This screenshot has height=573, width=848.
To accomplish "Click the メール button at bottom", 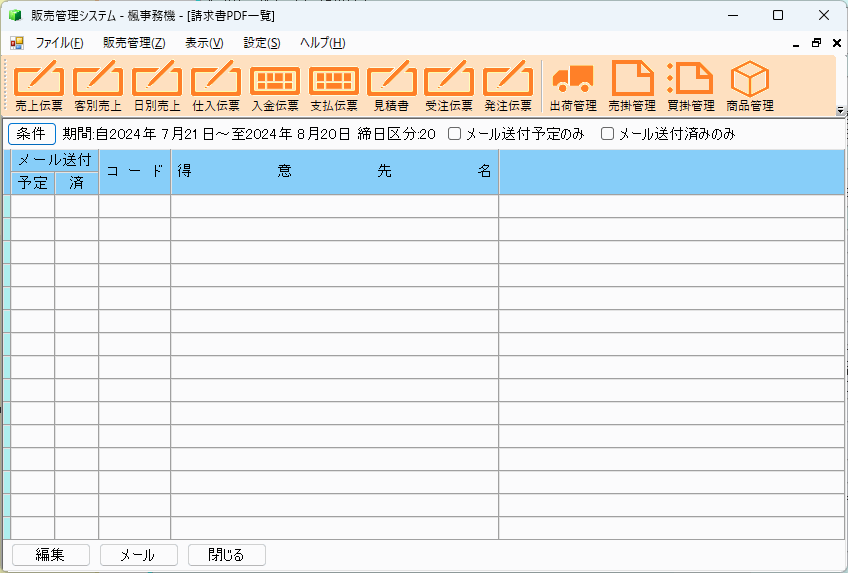I will tap(139, 555).
